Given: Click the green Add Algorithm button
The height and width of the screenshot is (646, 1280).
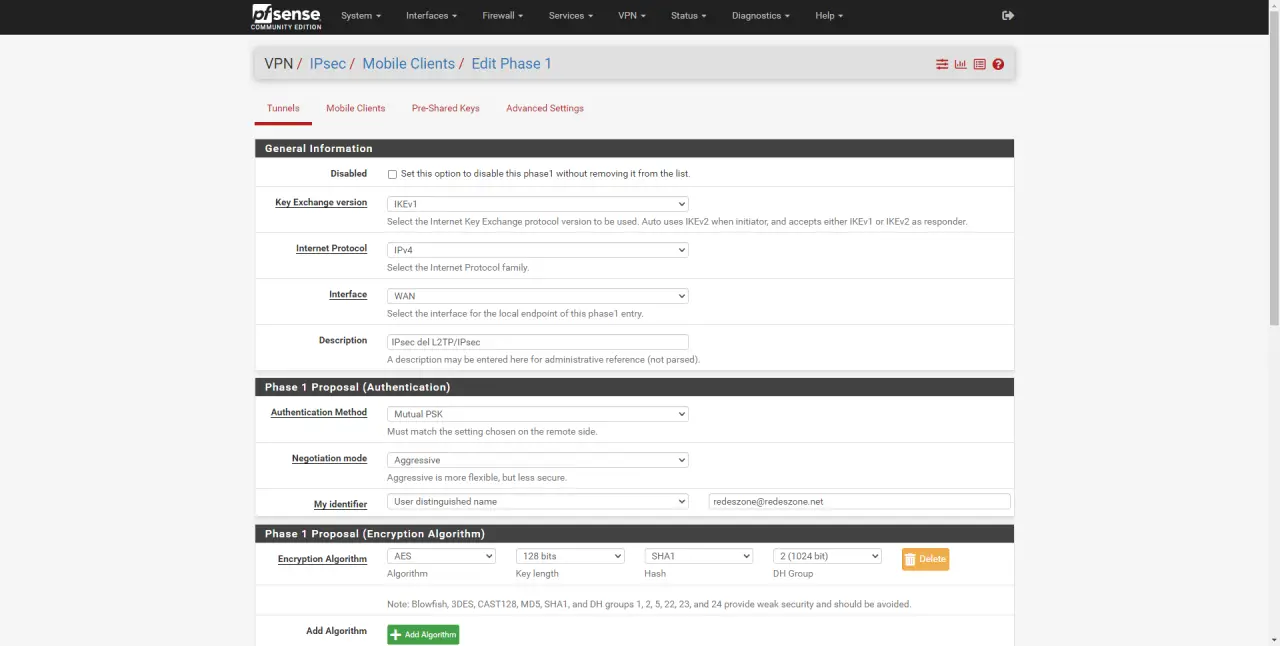Looking at the screenshot, I should click(x=423, y=635).
